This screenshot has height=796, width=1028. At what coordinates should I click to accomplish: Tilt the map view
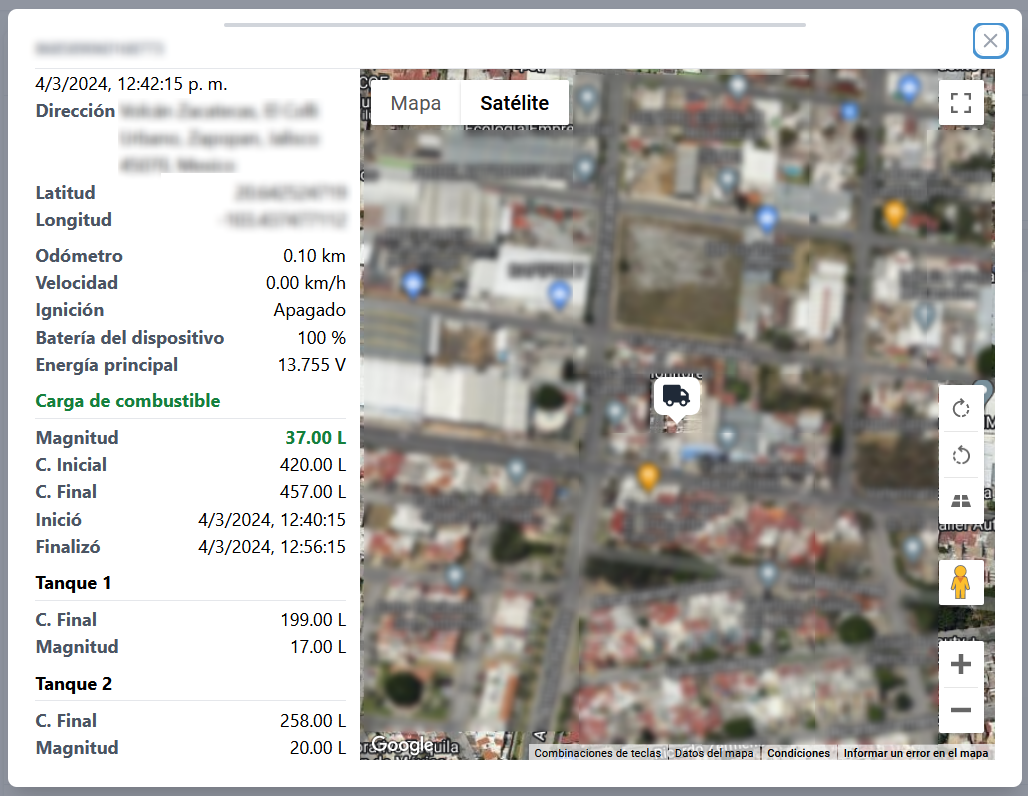[961, 503]
